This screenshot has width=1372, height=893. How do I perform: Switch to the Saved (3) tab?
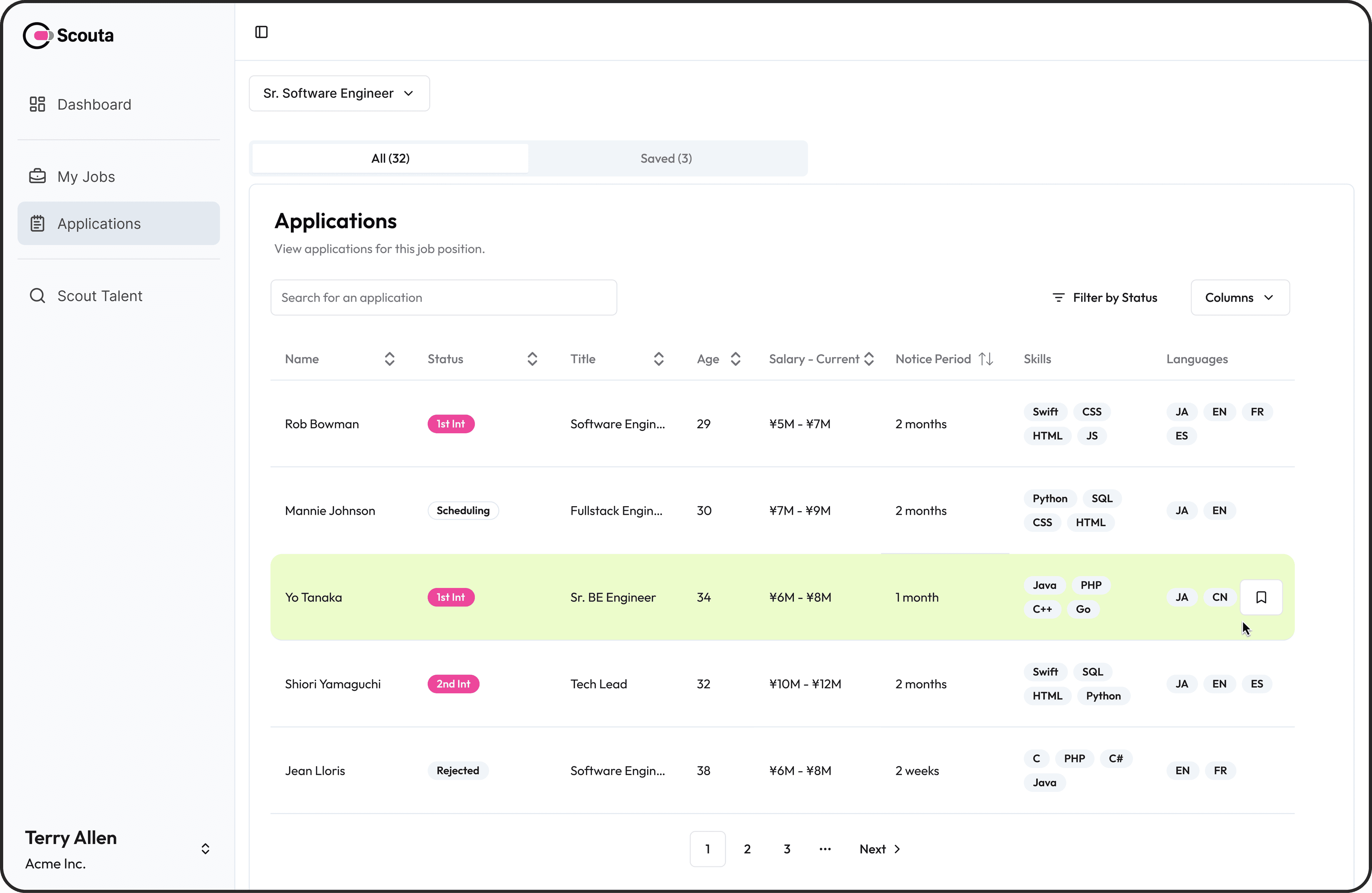click(x=666, y=159)
